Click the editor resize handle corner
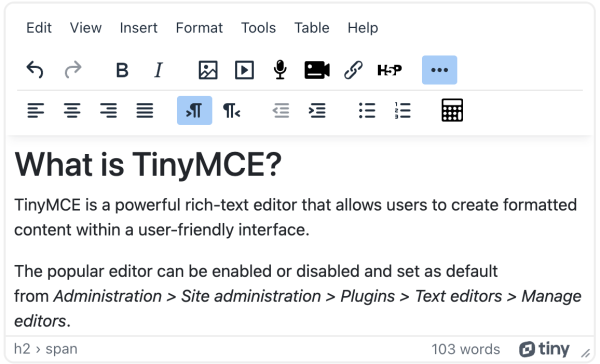600x364 pixels. pyautogui.click(x=585, y=353)
